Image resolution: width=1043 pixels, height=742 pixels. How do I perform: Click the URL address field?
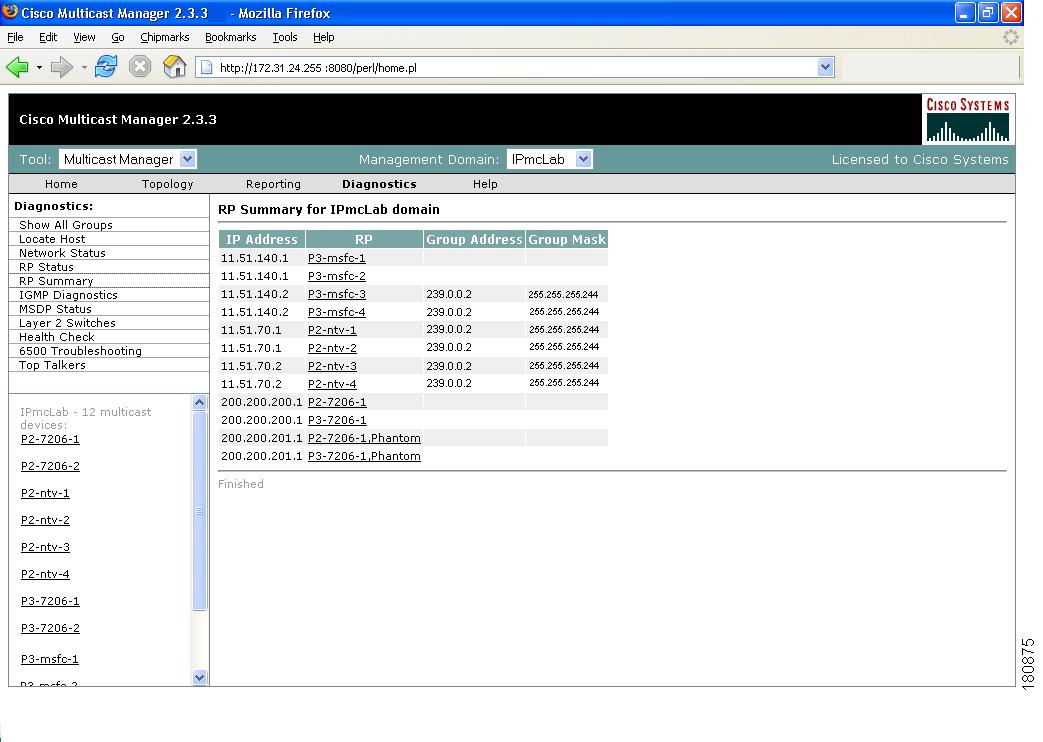516,67
